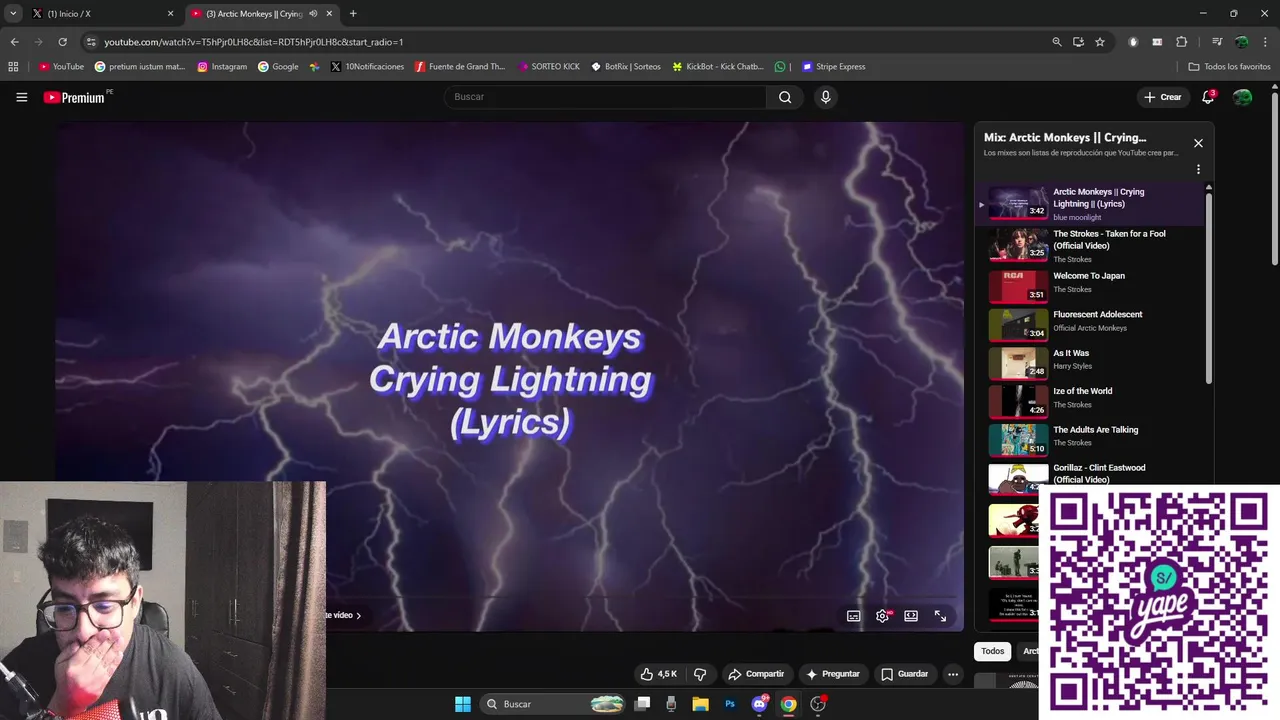Go back in browser history
This screenshot has width=1280, height=720.
click(x=14, y=42)
